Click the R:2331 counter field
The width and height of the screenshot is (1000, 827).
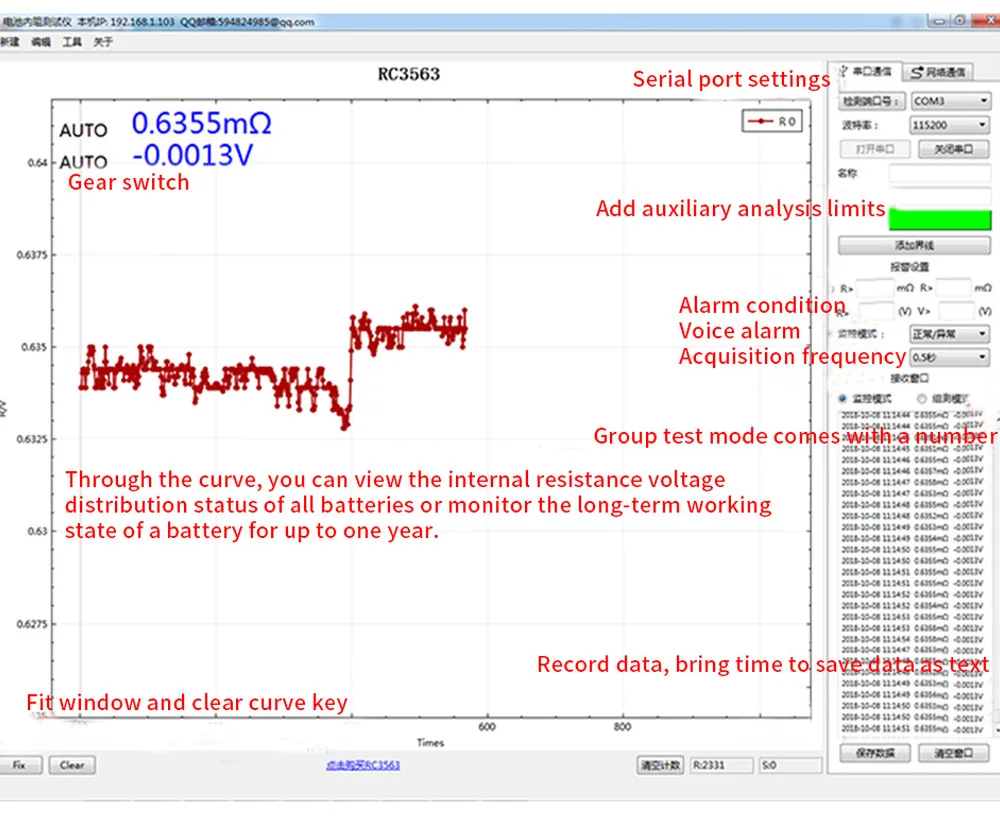pyautogui.click(x=721, y=765)
